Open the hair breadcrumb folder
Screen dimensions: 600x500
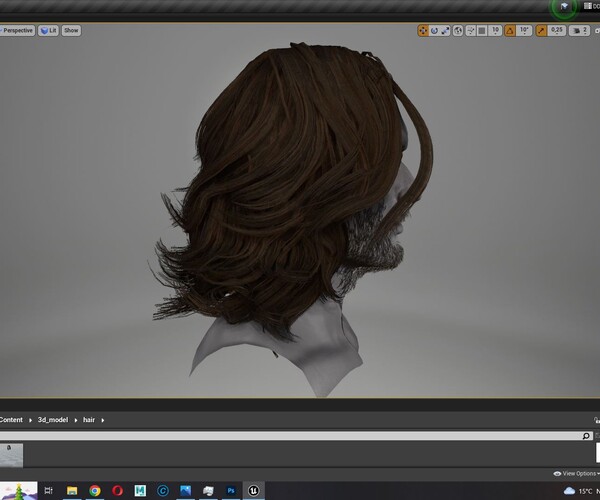click(x=89, y=420)
